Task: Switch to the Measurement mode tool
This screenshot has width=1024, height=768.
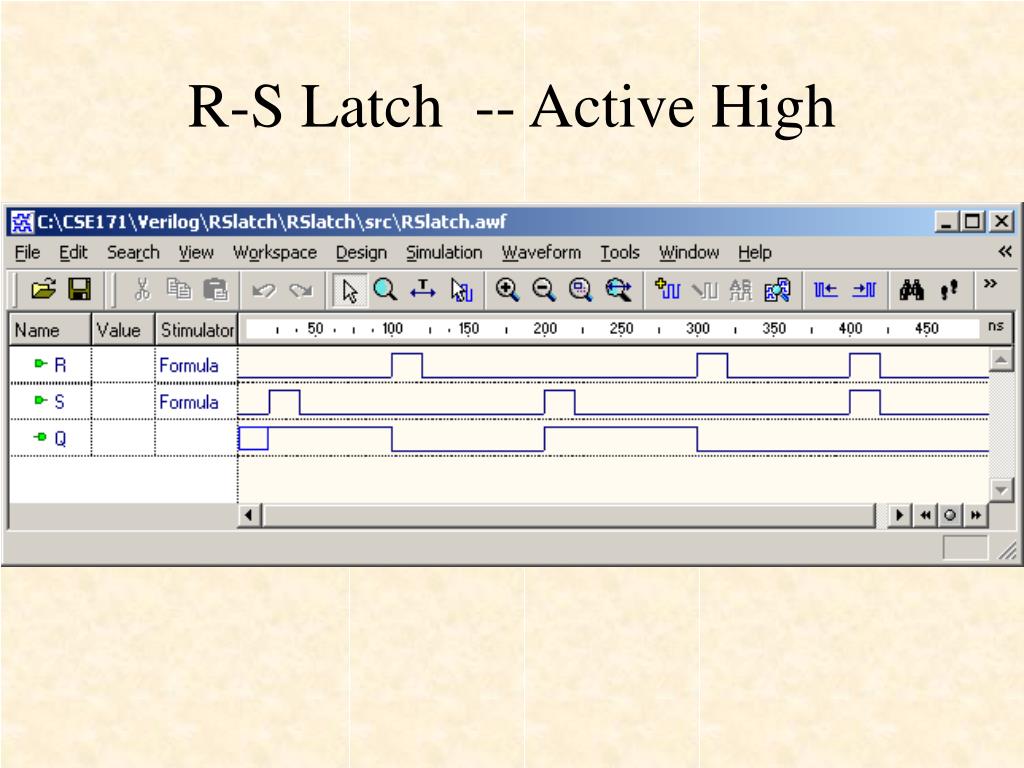Action: click(423, 289)
